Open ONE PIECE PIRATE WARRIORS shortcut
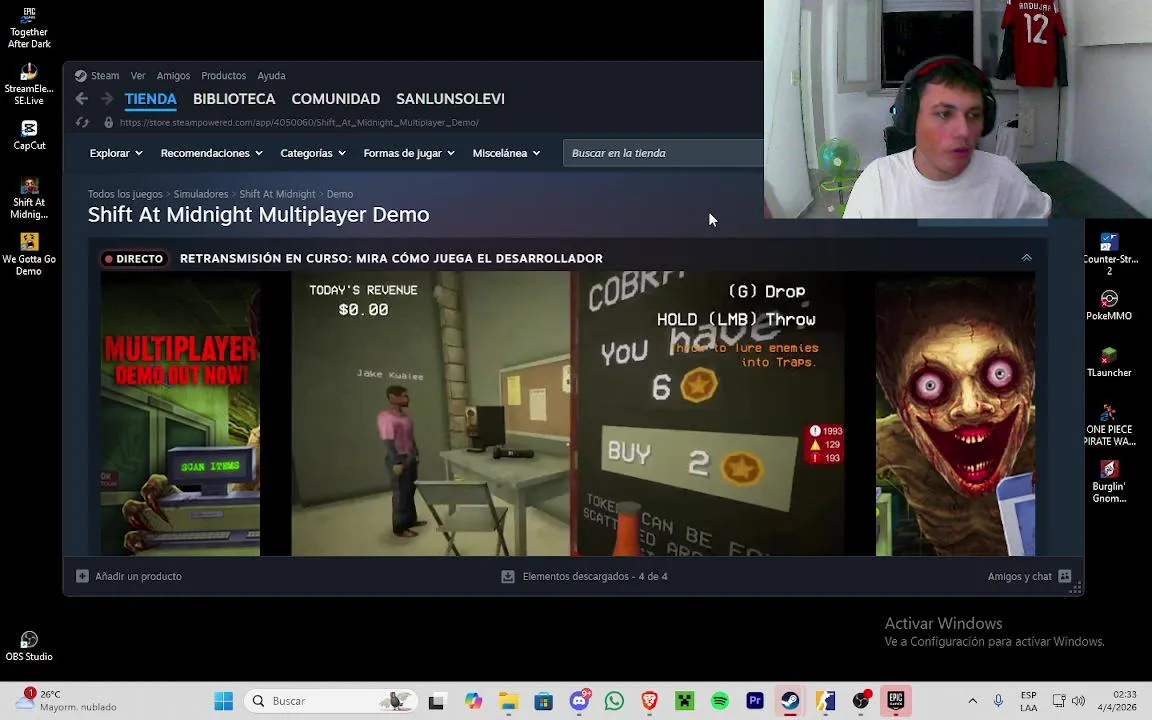This screenshot has height=720, width=1152. click(1109, 425)
